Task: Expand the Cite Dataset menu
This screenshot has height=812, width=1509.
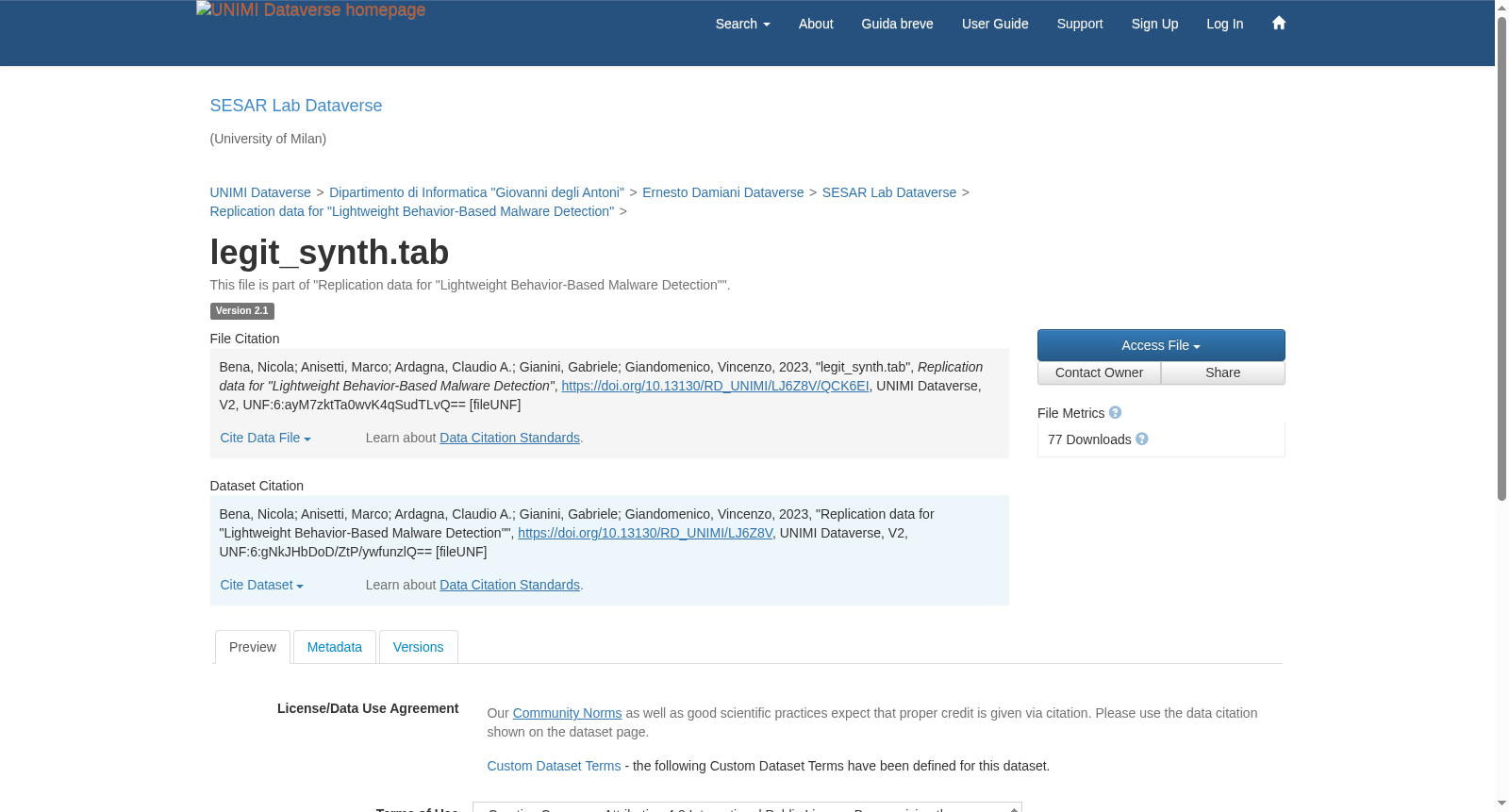Action: click(x=262, y=585)
